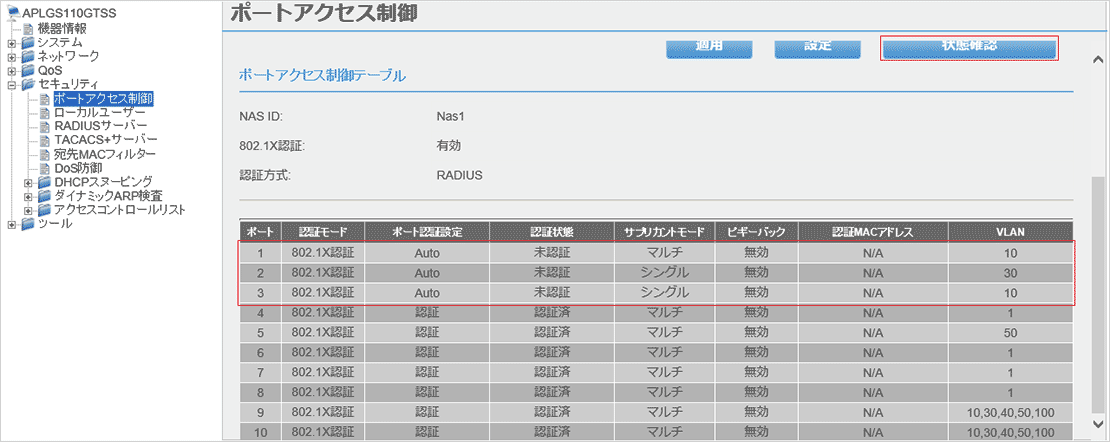This screenshot has width=1110, height=442.
Task: Click the QoS folder icon
Action: [28, 70]
